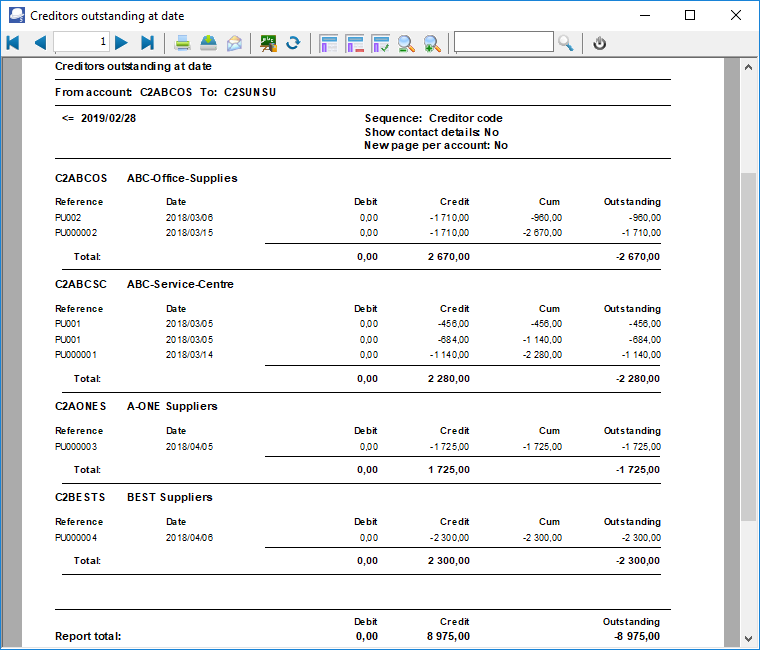Screen dimensions: 760x650
Task: Click the green chalkboard design icon
Action: pos(268,43)
